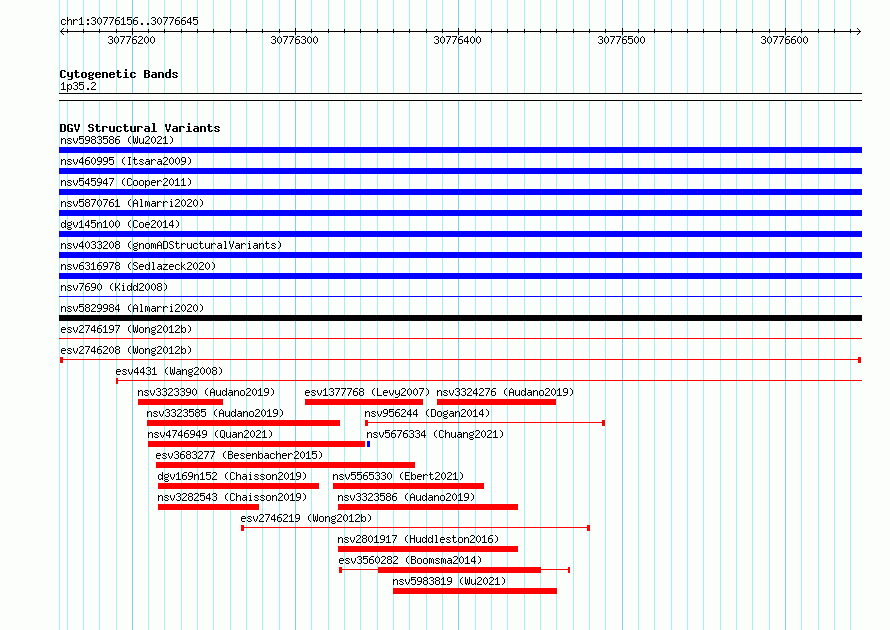Viewport: 890px width, 630px height.
Task: Click dgv169n152 (Chaisson2019) label
Action: [232, 476]
